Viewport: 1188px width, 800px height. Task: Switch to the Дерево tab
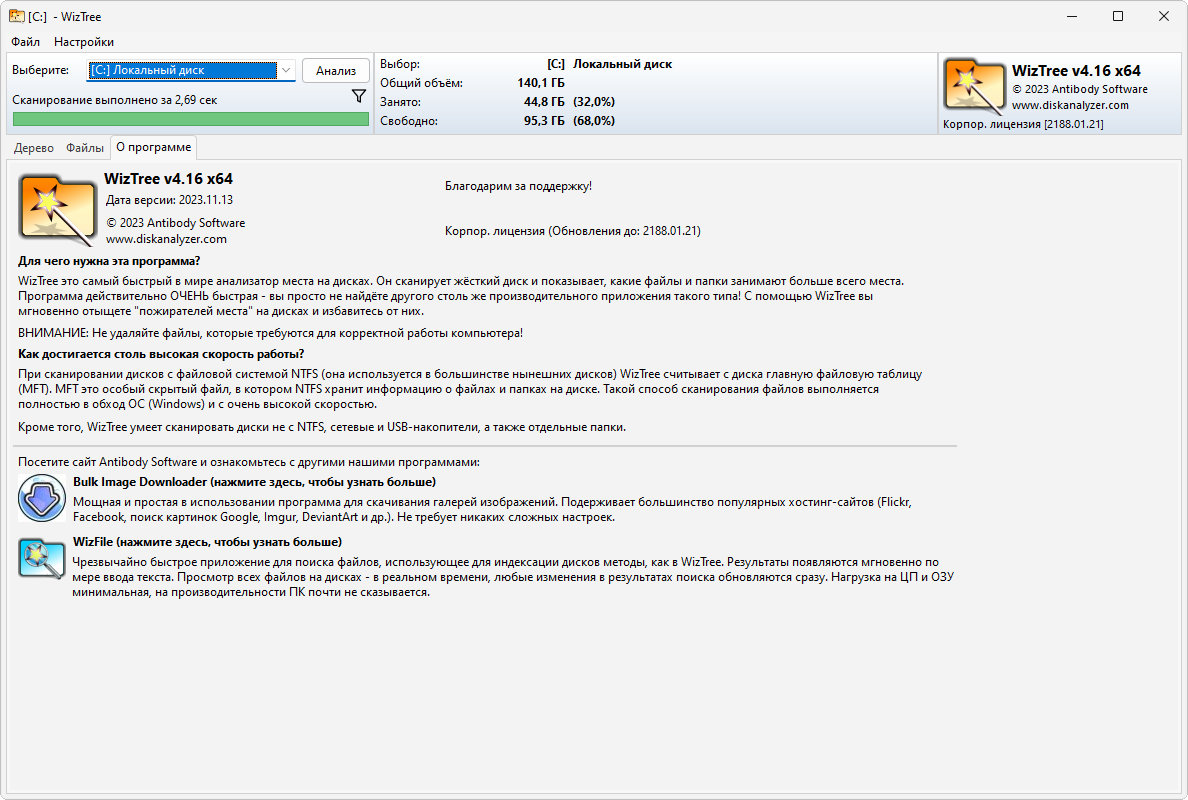33,148
